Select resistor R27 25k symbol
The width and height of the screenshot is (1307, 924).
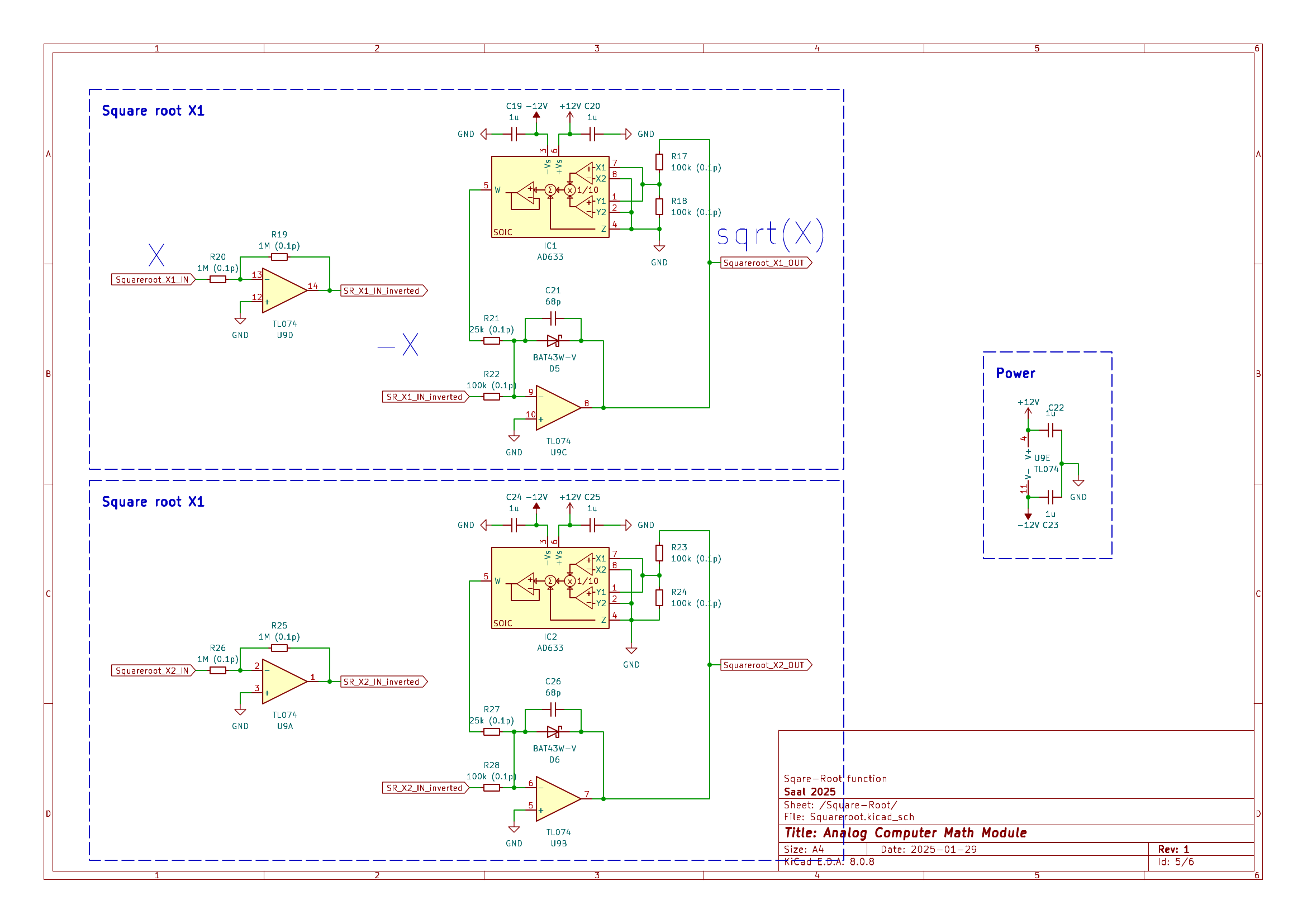(492, 732)
